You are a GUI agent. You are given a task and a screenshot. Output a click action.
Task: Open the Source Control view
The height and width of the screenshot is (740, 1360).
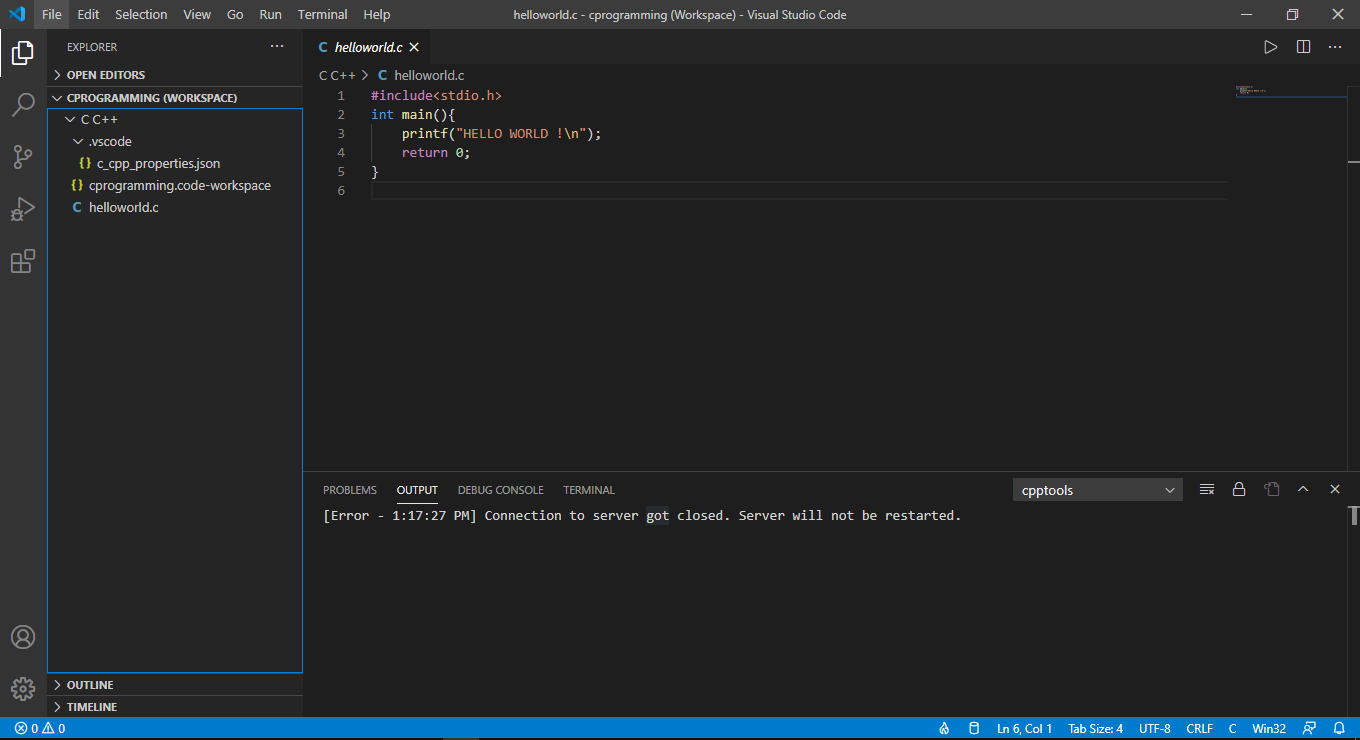(x=23, y=157)
